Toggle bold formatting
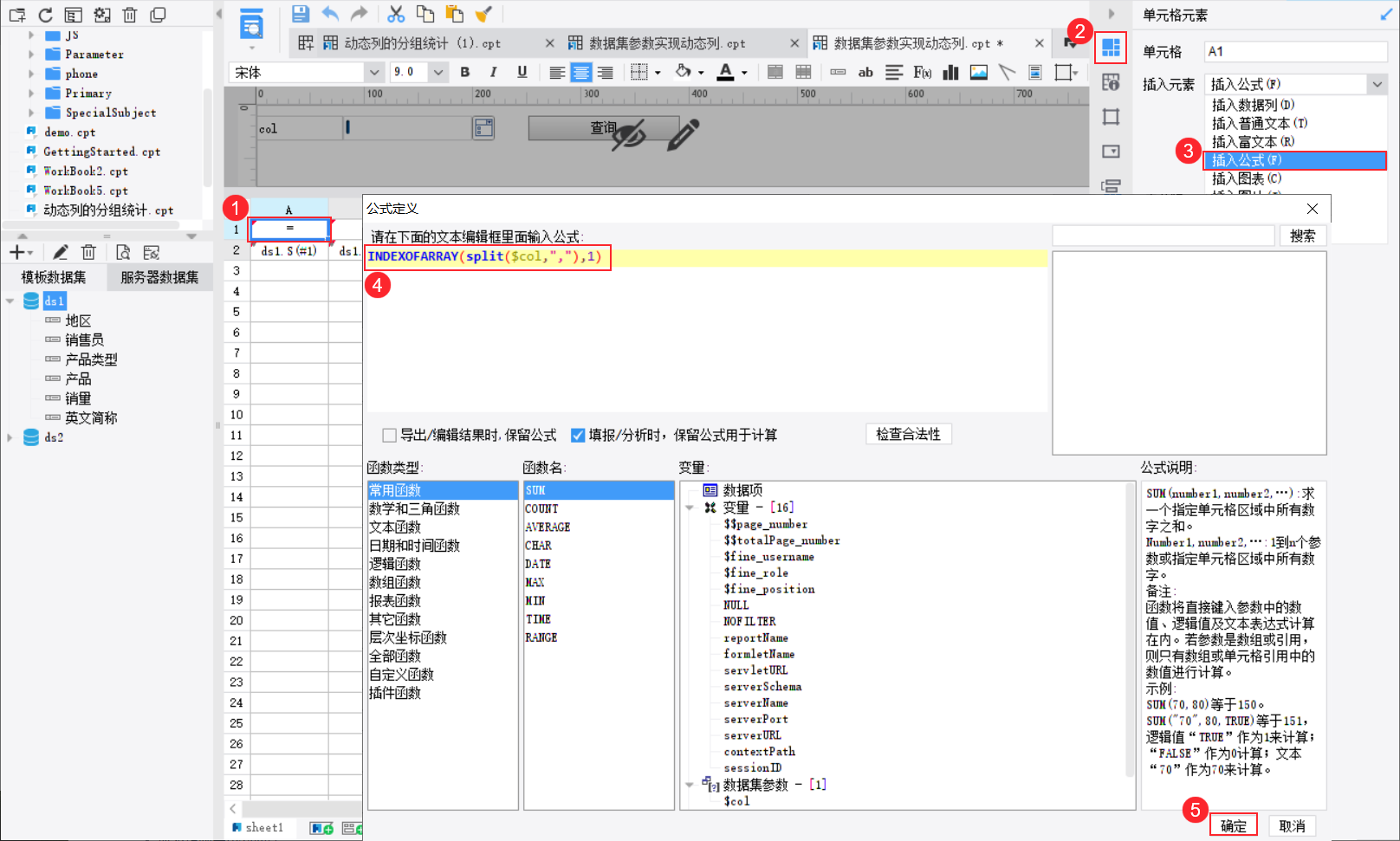 coord(465,73)
